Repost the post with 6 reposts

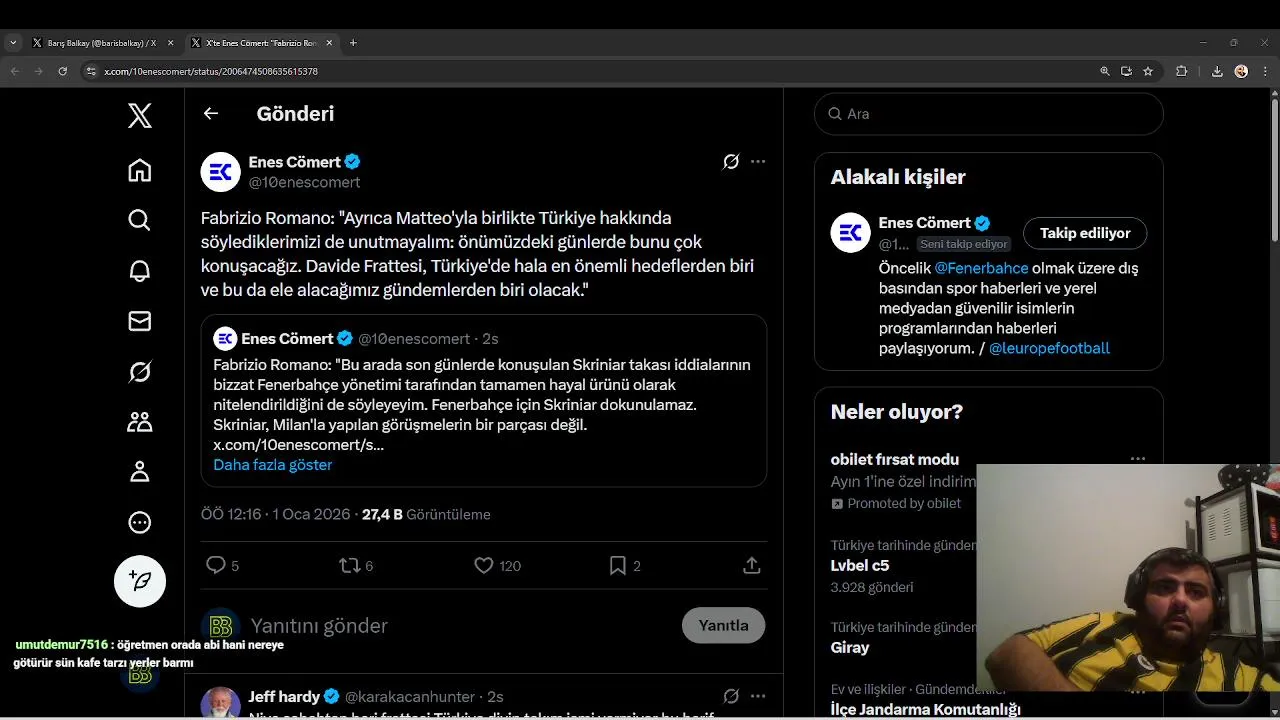click(x=350, y=565)
